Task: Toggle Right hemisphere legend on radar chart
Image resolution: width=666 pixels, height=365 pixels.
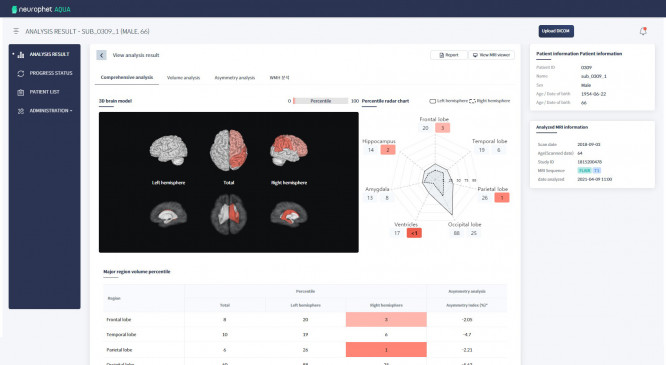Action: 490,101
